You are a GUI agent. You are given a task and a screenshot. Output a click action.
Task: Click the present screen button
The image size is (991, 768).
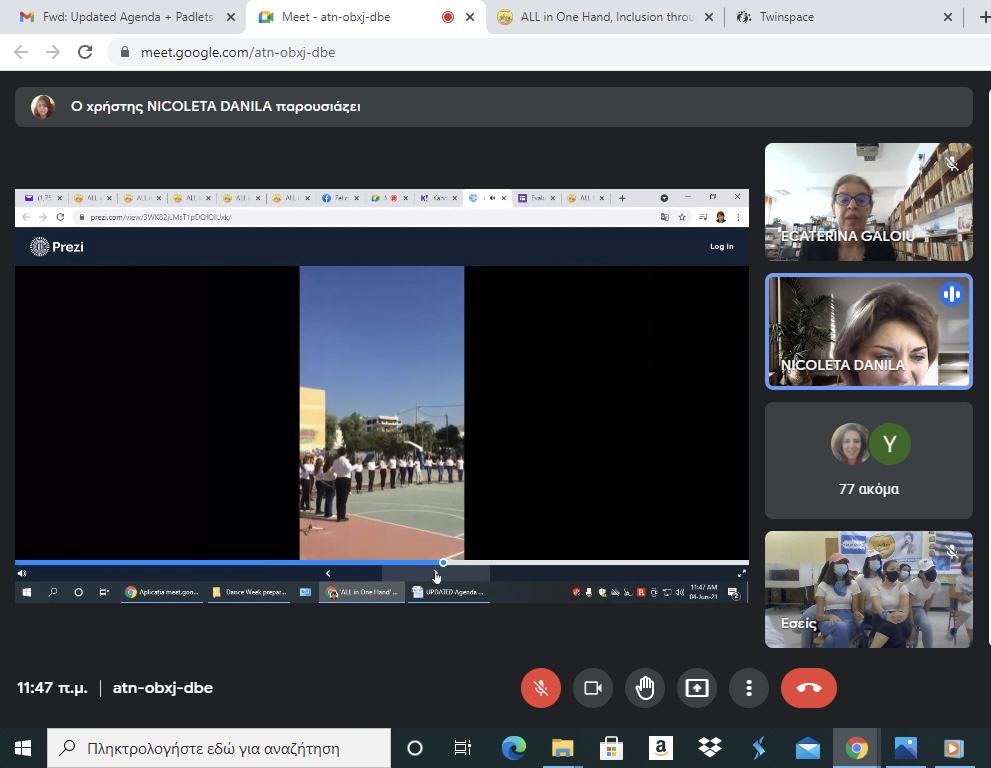(x=697, y=688)
